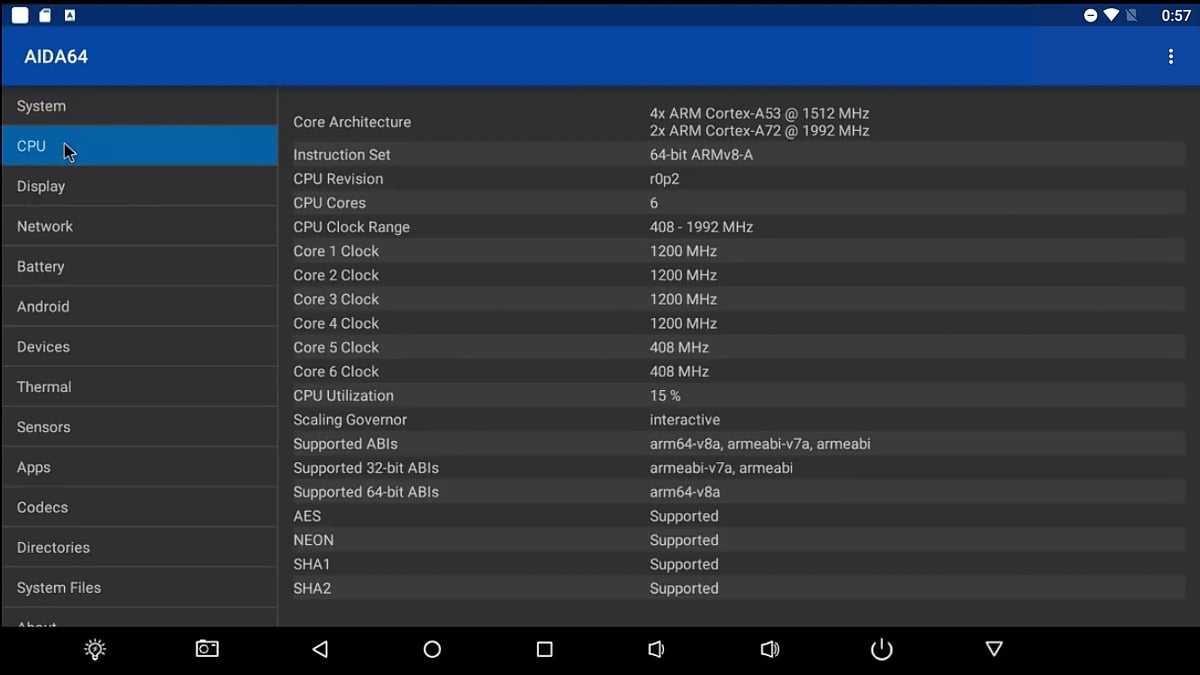This screenshot has height=675, width=1200.
Task: Tap the Home circle icon
Action: [x=432, y=649]
